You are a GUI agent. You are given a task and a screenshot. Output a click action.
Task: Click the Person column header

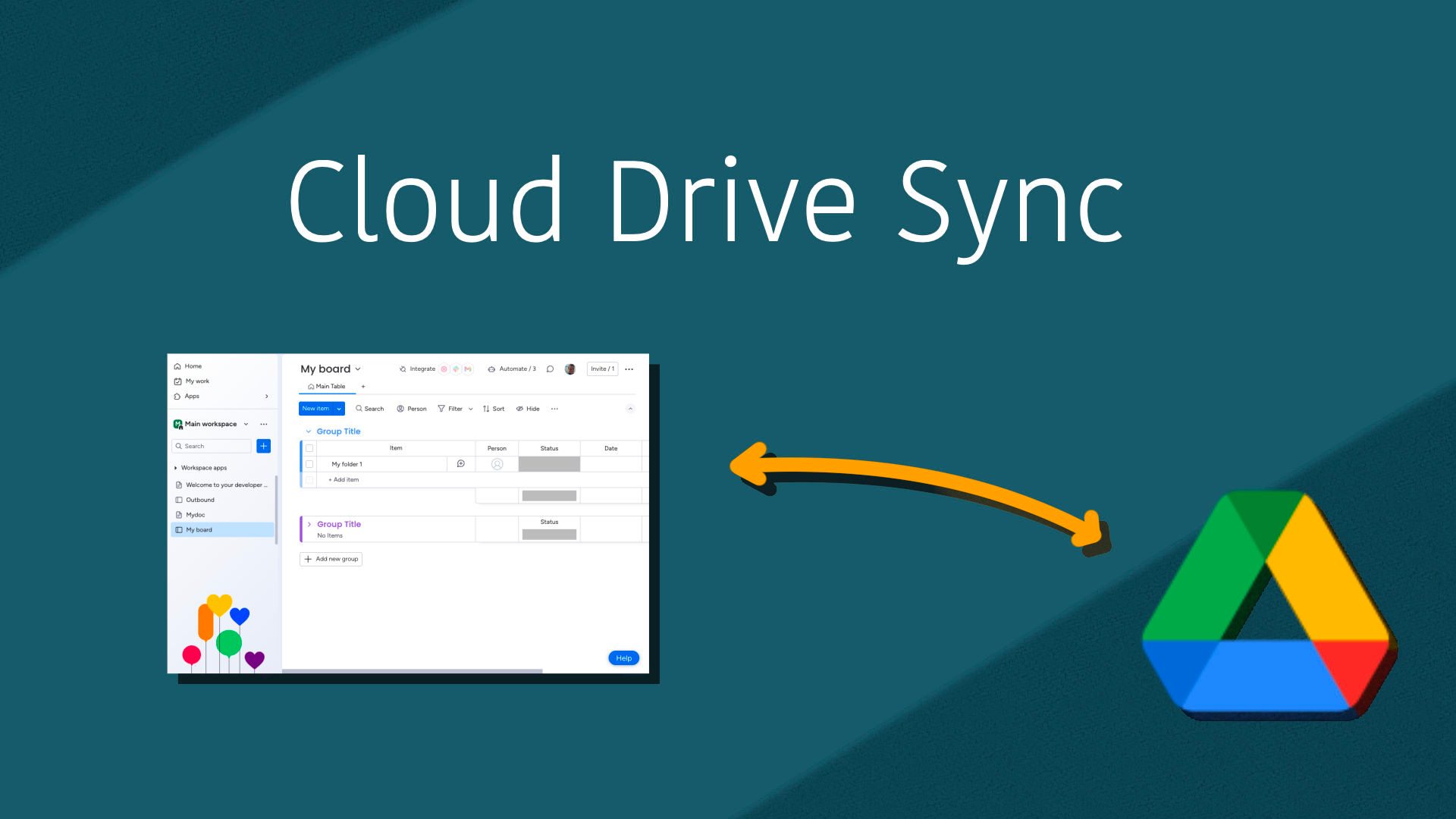coord(497,449)
